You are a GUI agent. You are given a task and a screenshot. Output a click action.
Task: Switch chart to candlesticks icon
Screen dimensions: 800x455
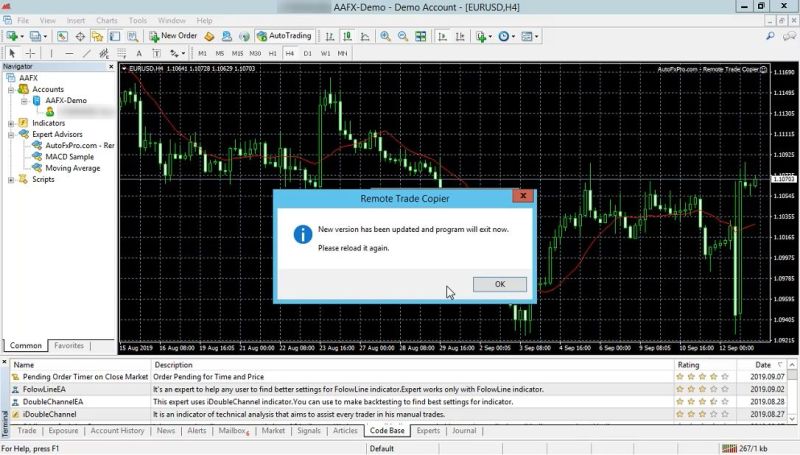tap(345, 36)
